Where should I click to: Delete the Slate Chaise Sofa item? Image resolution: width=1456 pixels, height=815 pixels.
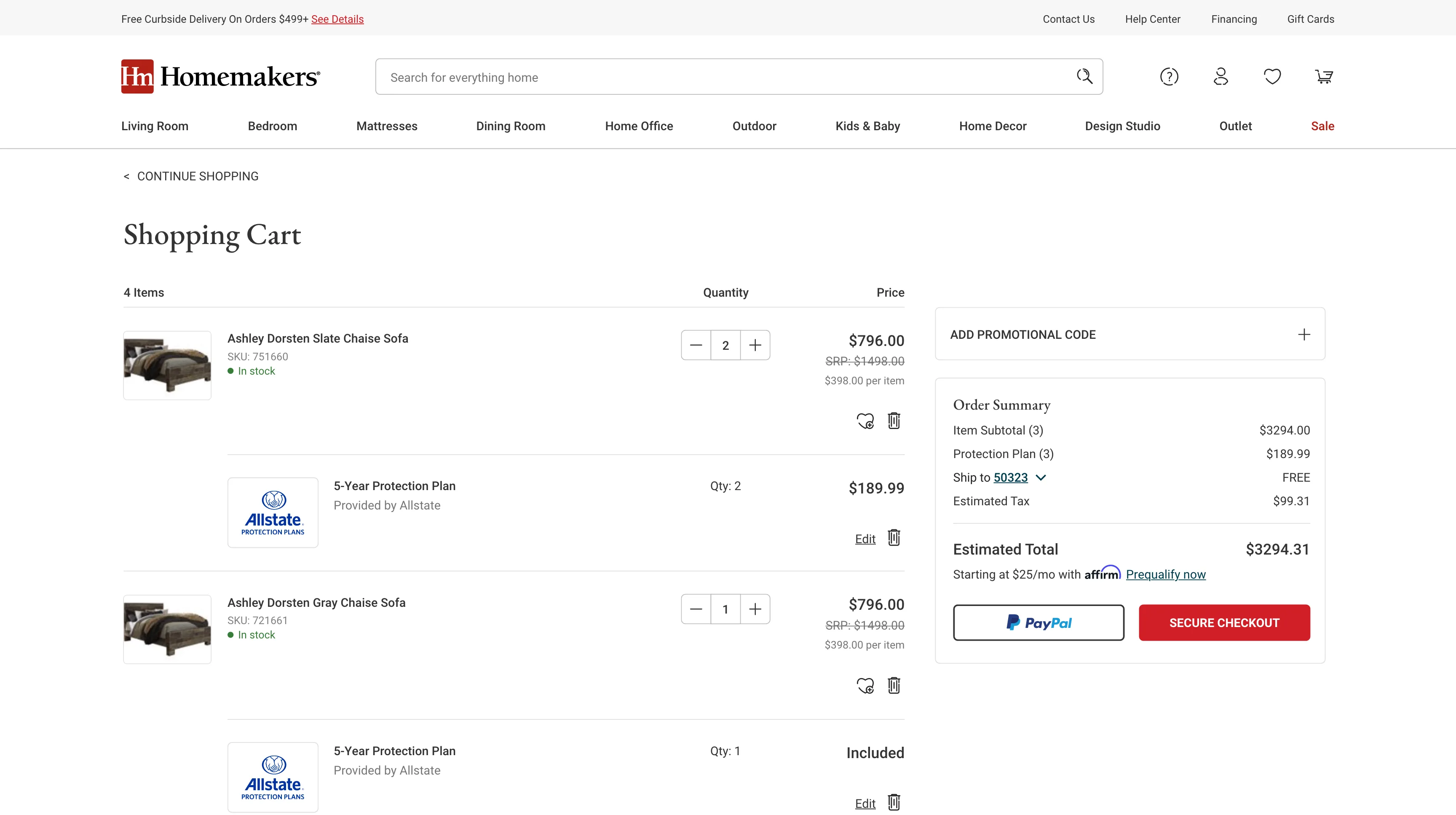pyautogui.click(x=894, y=421)
